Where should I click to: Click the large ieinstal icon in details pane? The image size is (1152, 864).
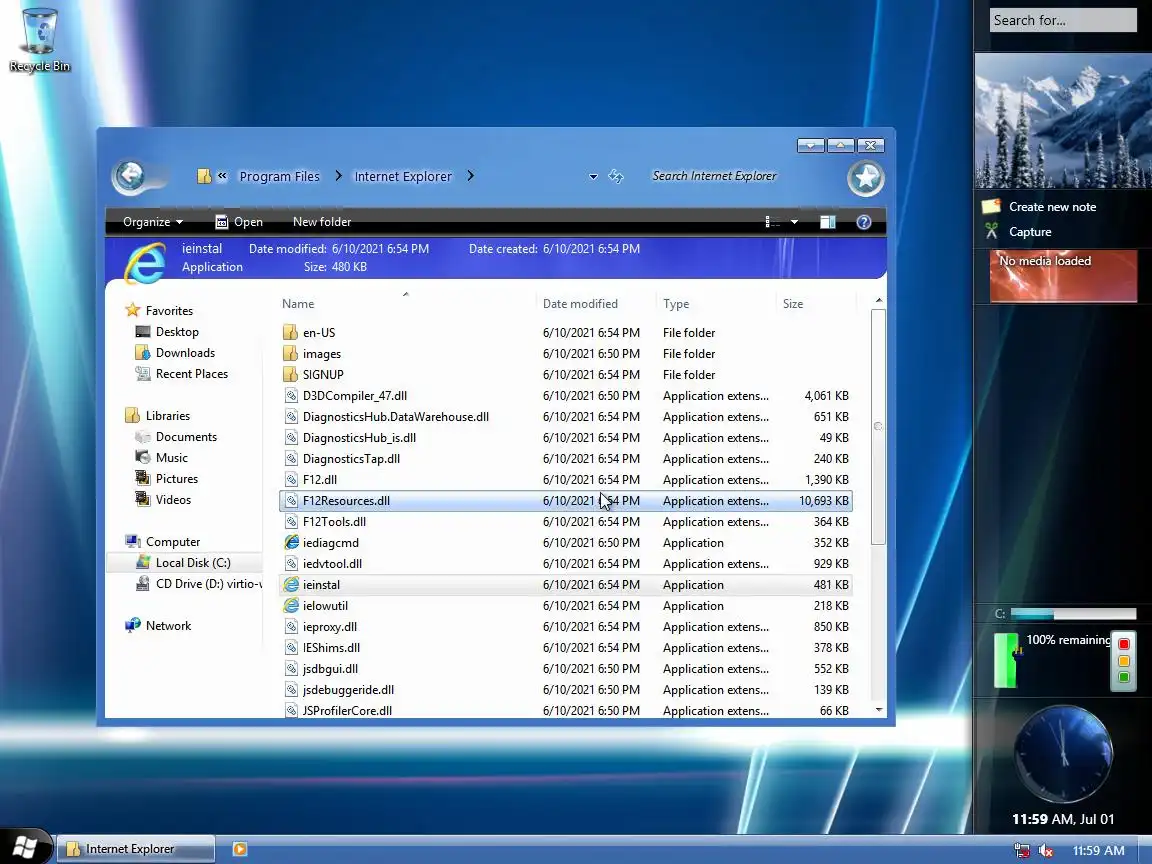(145, 261)
